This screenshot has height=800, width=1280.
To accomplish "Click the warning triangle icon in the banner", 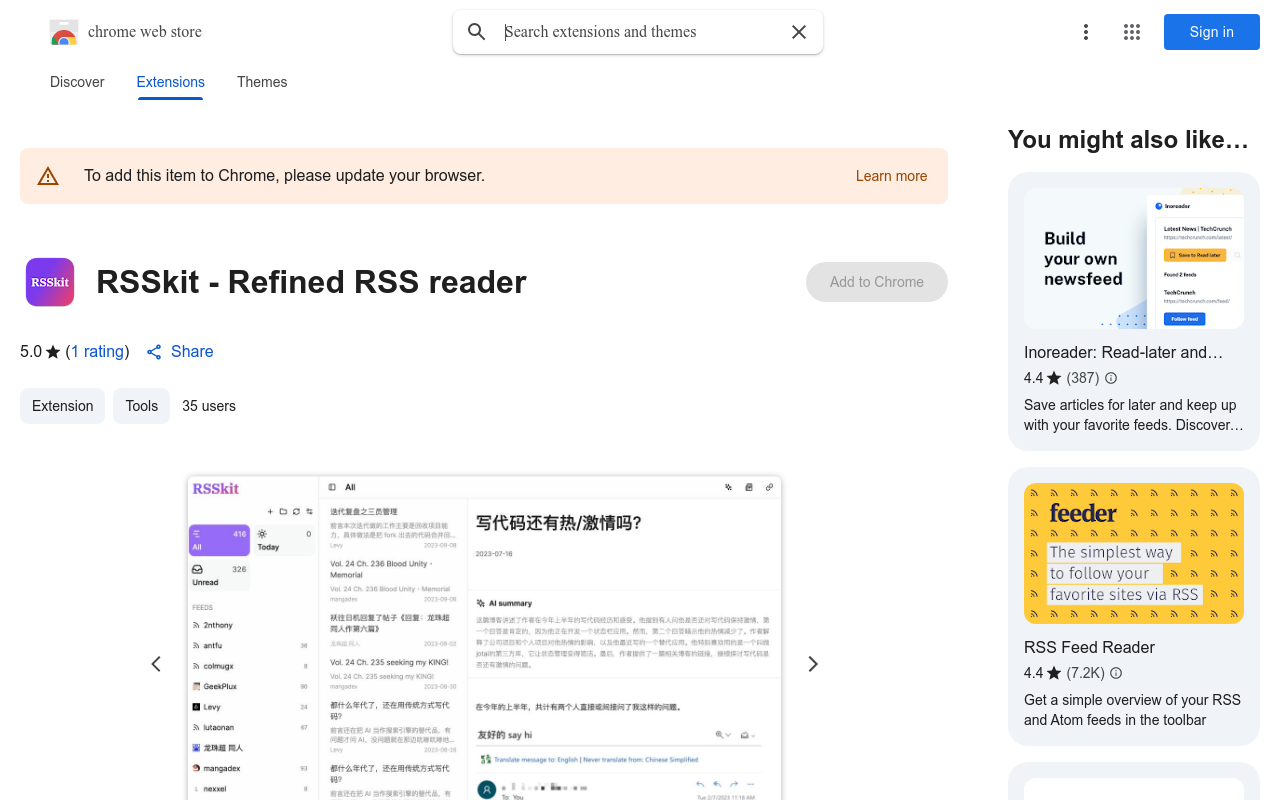I will pos(48,176).
